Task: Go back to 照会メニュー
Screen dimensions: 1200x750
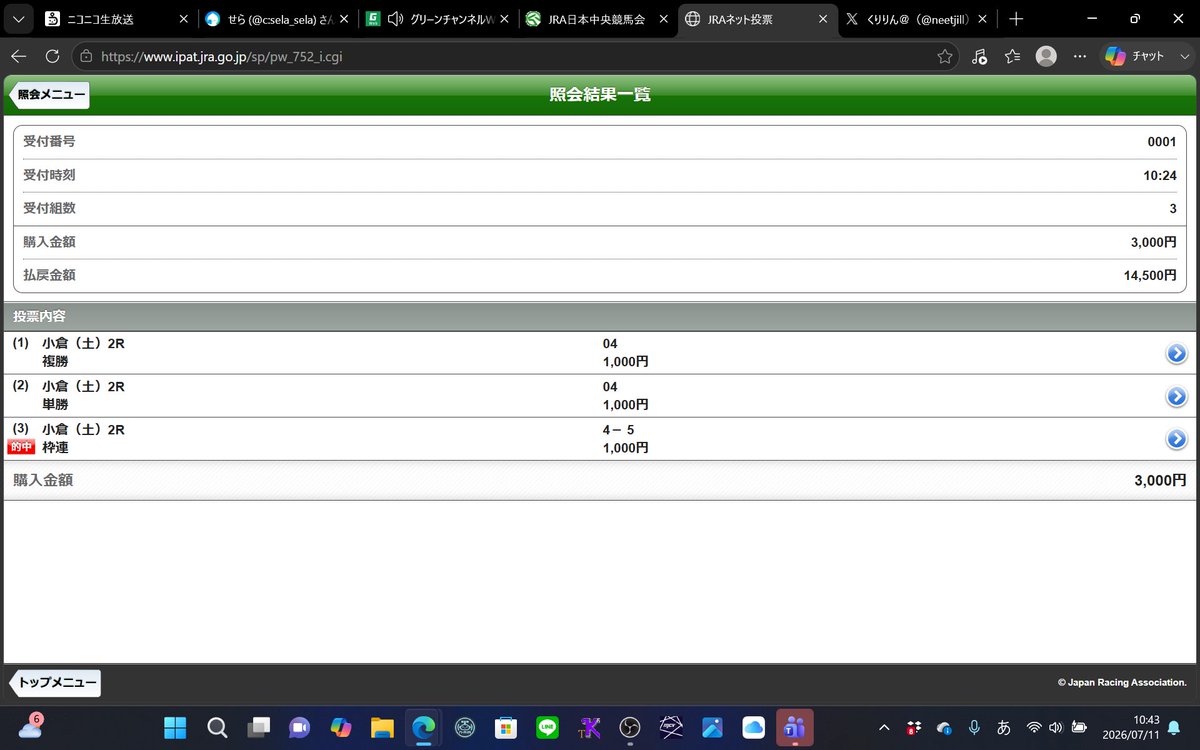Action: (x=49, y=95)
